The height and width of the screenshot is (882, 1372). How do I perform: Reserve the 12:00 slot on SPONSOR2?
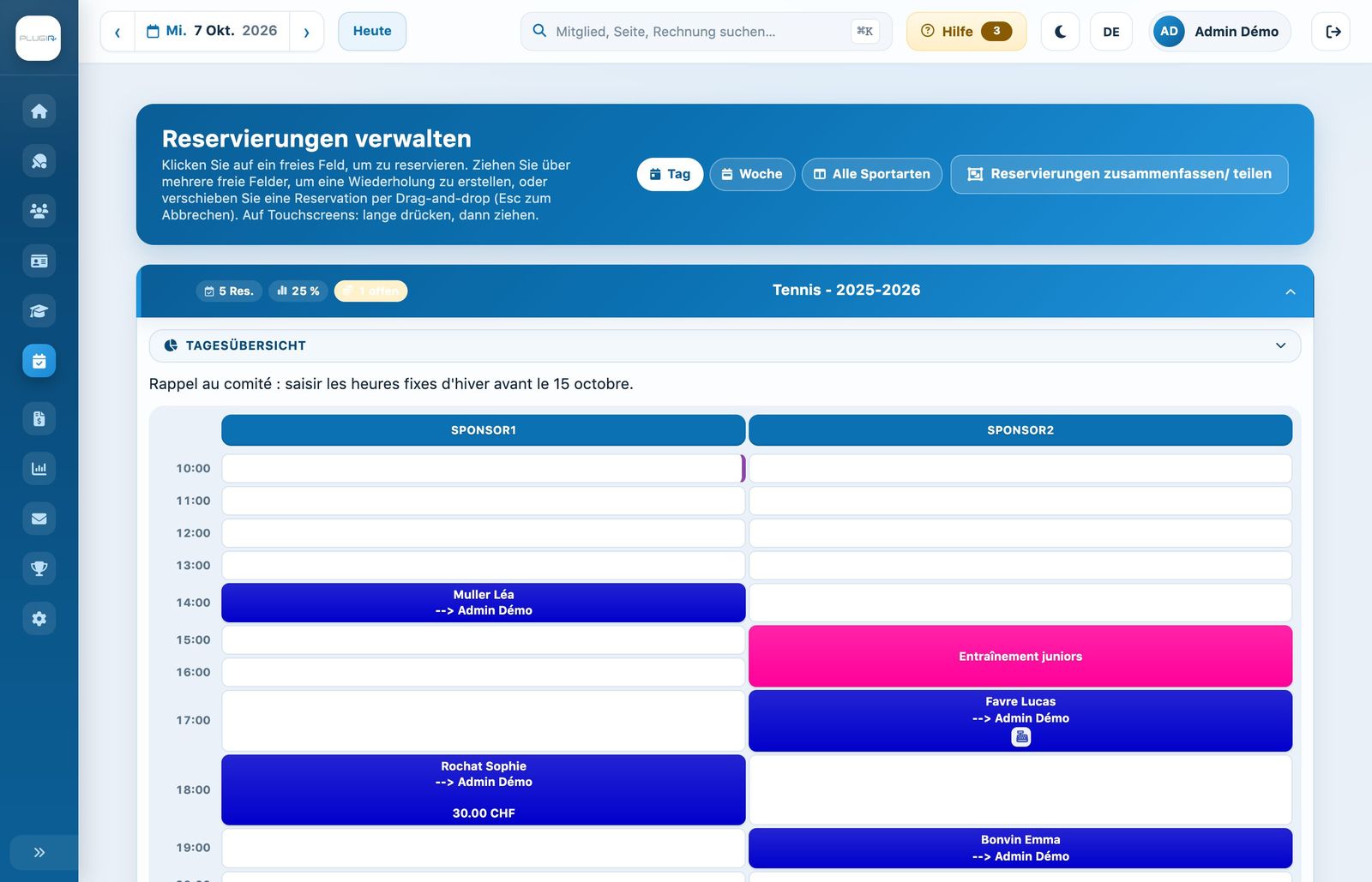1020,533
